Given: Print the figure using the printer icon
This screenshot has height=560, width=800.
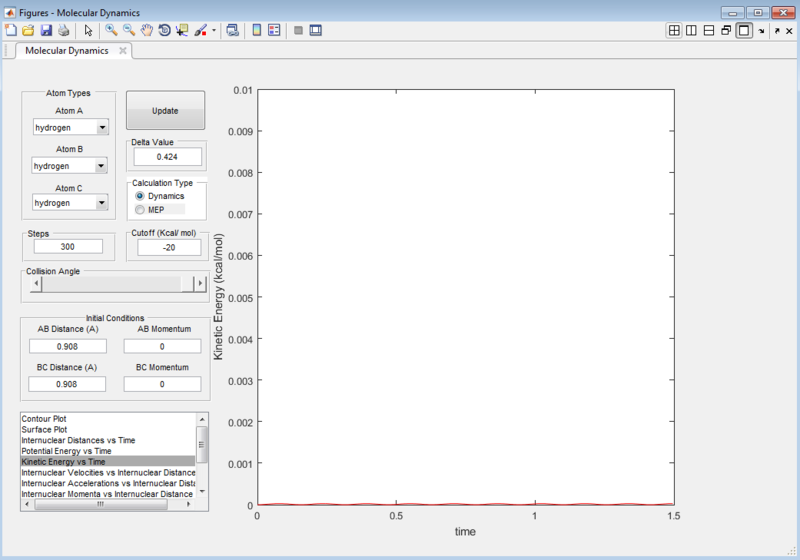Looking at the screenshot, I should coord(63,30).
